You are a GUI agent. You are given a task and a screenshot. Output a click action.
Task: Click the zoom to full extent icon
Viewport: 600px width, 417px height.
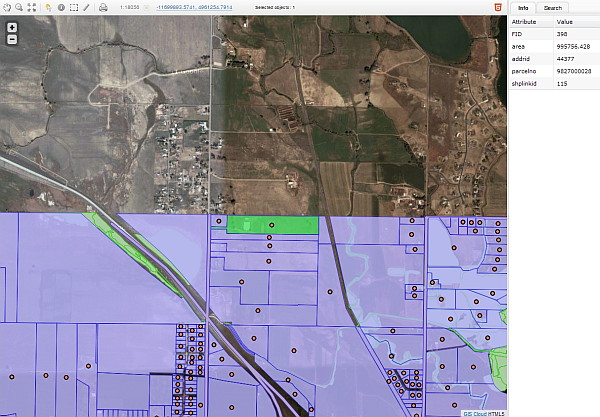tap(32, 7)
